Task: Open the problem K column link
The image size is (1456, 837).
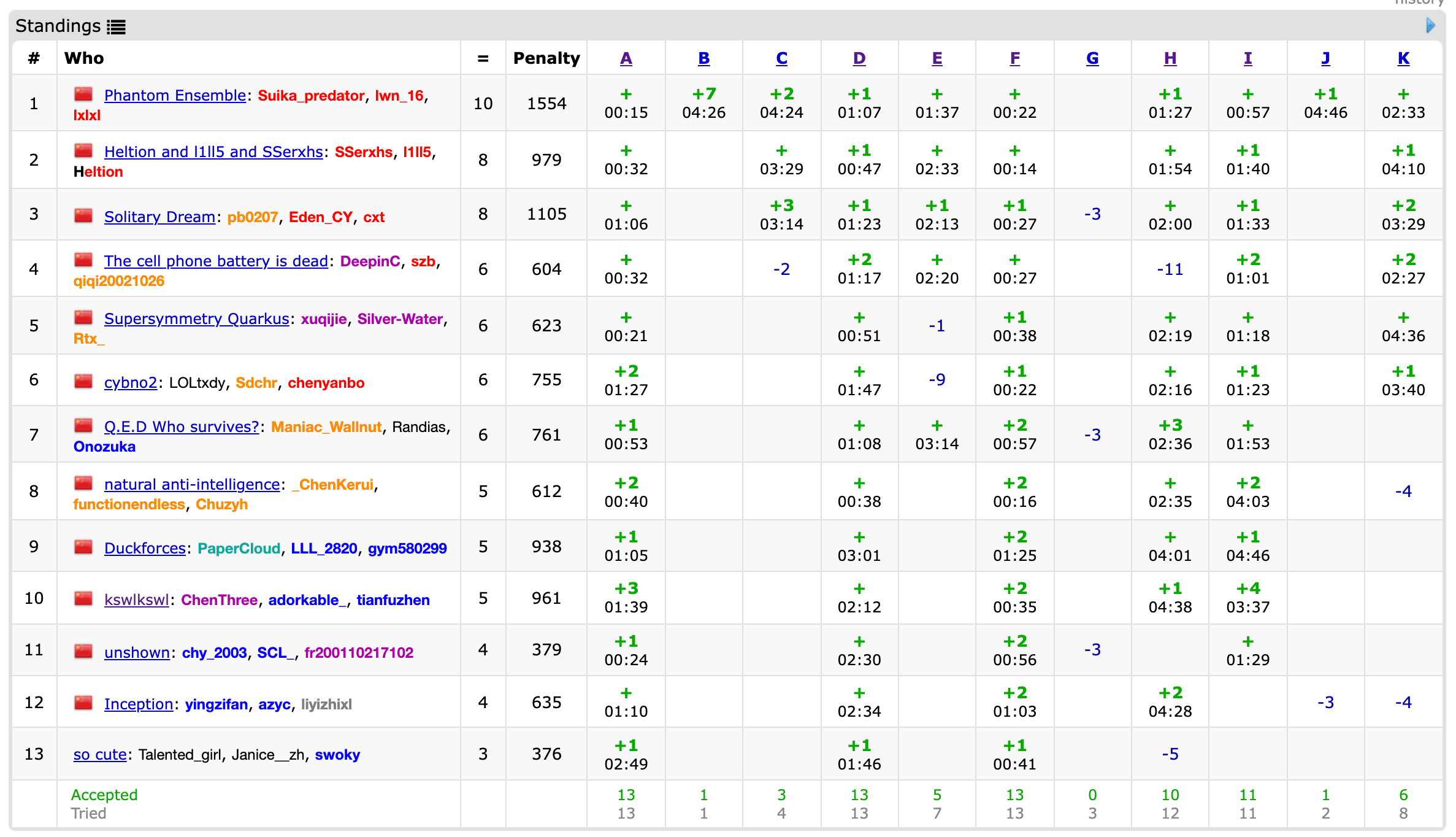Action: click(1403, 58)
